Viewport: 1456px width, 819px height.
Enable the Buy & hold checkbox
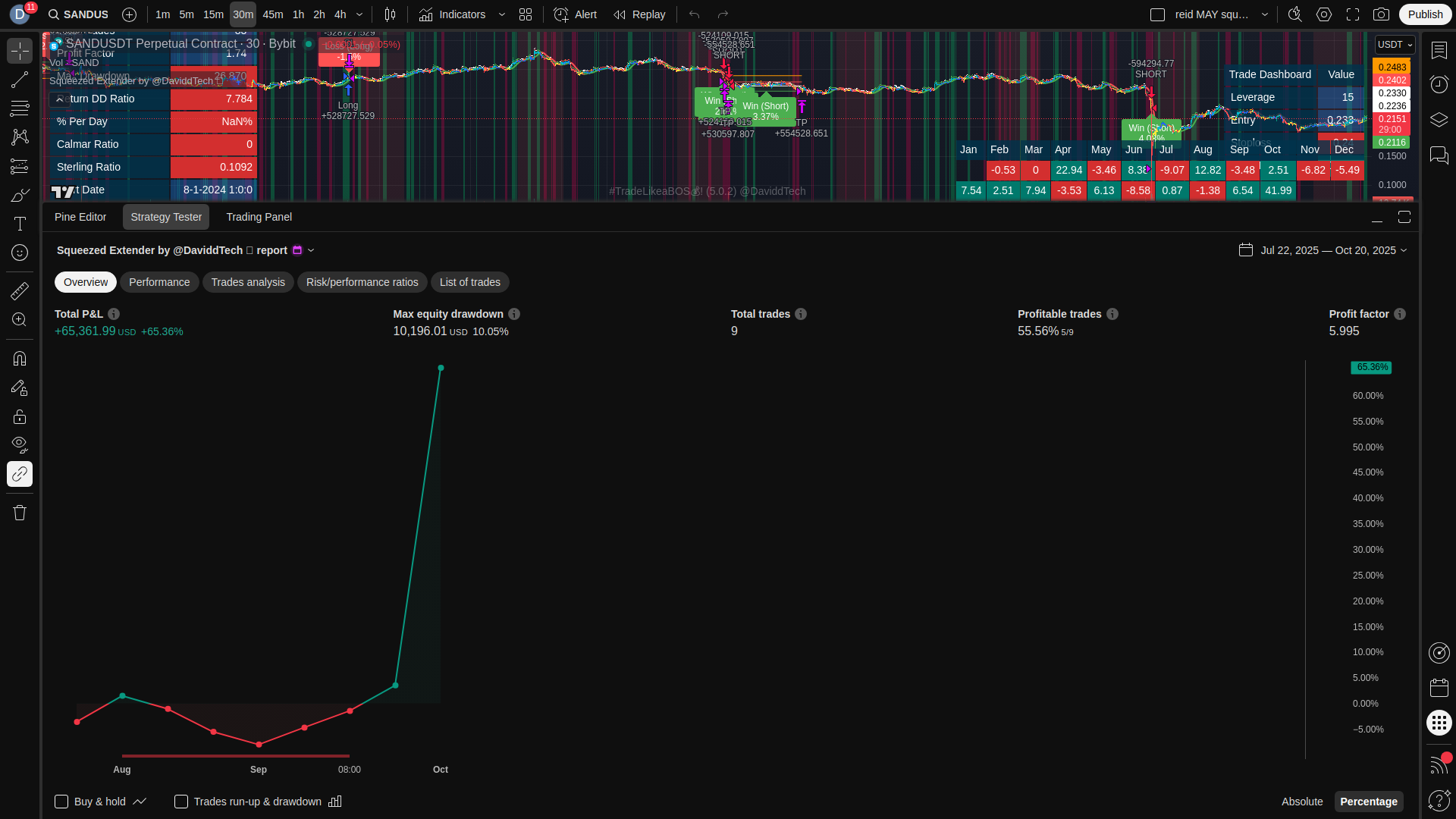tap(62, 802)
